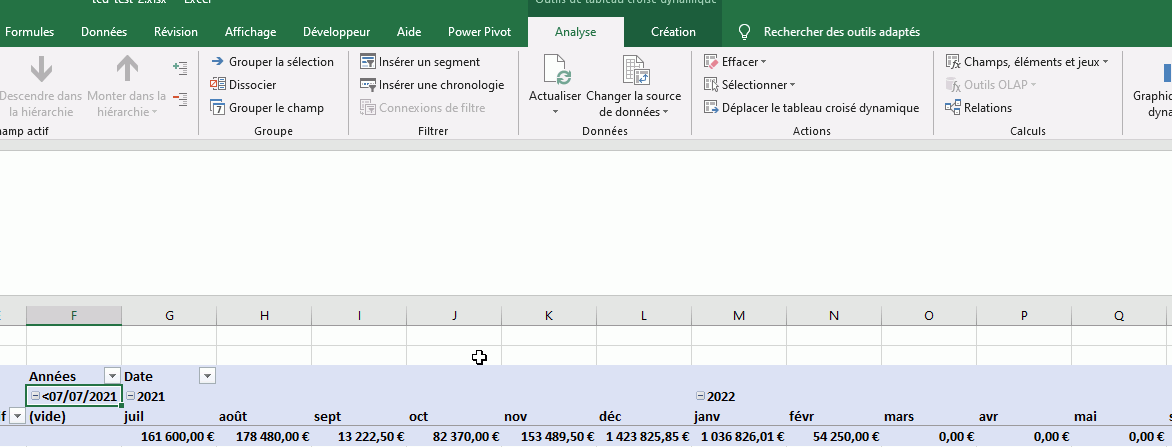The height and width of the screenshot is (447, 1172).
Task: Click the Grouper la sélection icon
Action: pos(217,62)
